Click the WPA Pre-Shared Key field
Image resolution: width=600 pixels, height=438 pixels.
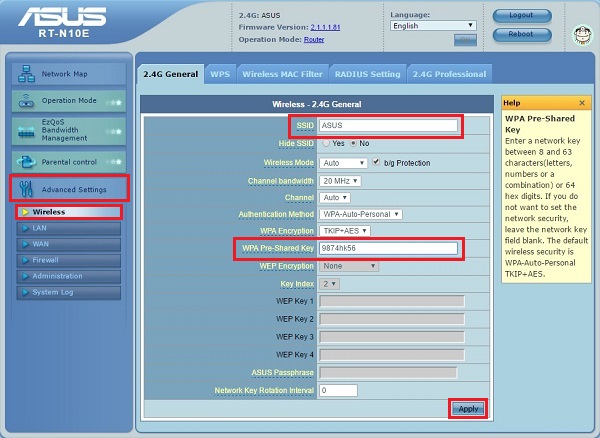pyautogui.click(x=388, y=248)
